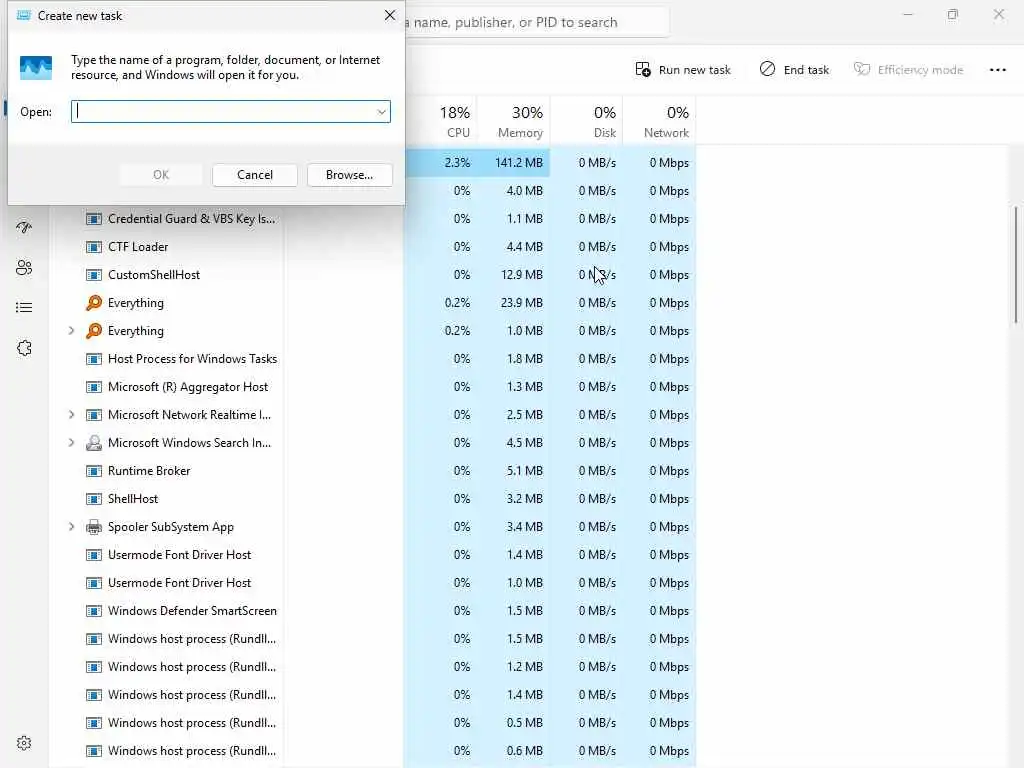Open the Users page in the sidebar

(x=24, y=268)
